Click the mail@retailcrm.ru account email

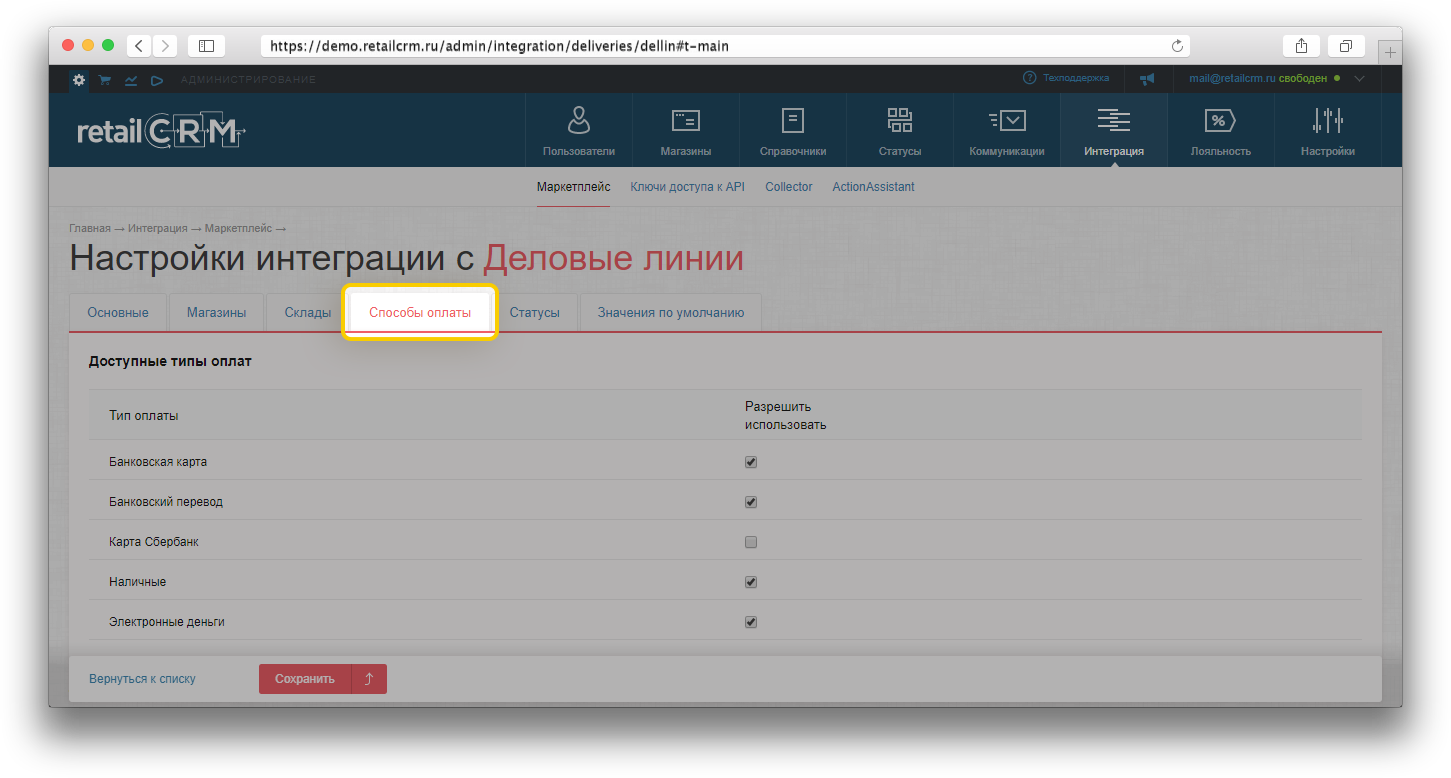point(1232,78)
